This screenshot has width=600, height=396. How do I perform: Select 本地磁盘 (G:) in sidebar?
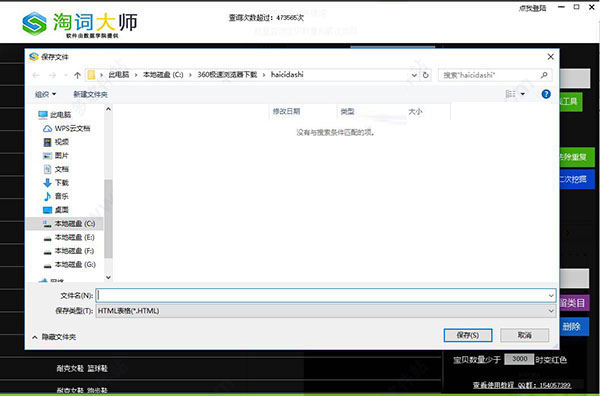point(69,265)
